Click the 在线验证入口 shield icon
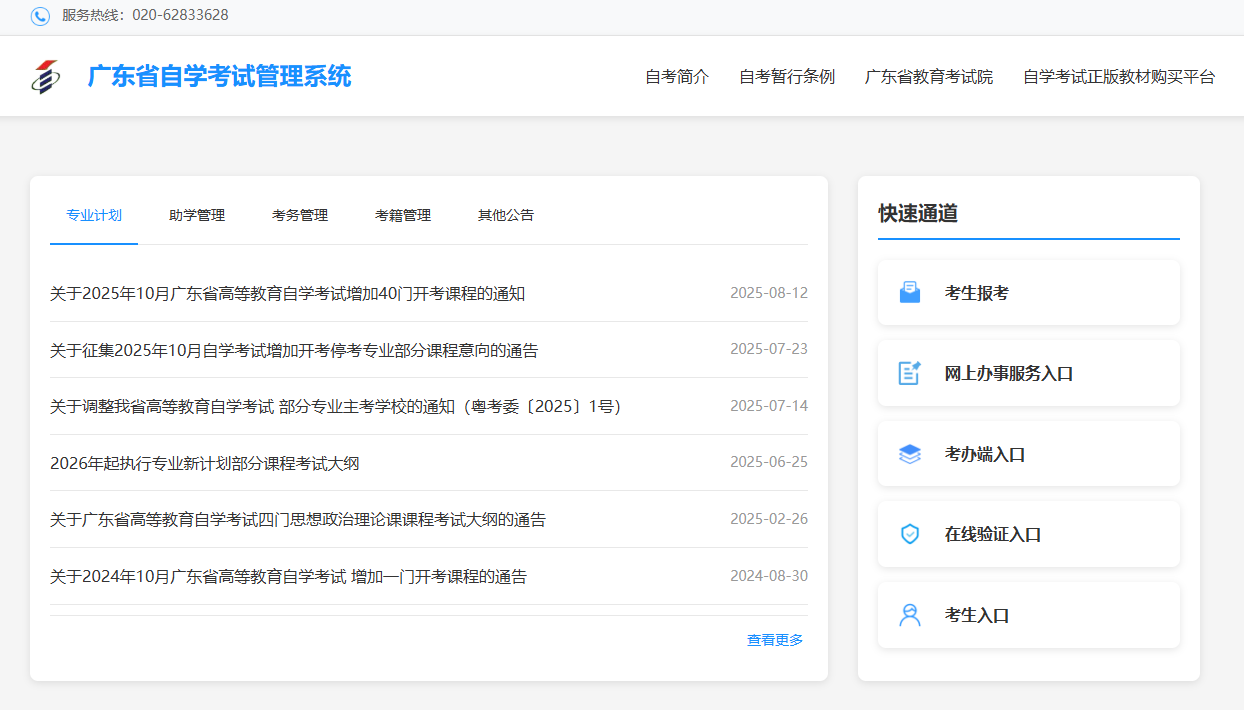This screenshot has height=710, width=1244. pos(909,534)
